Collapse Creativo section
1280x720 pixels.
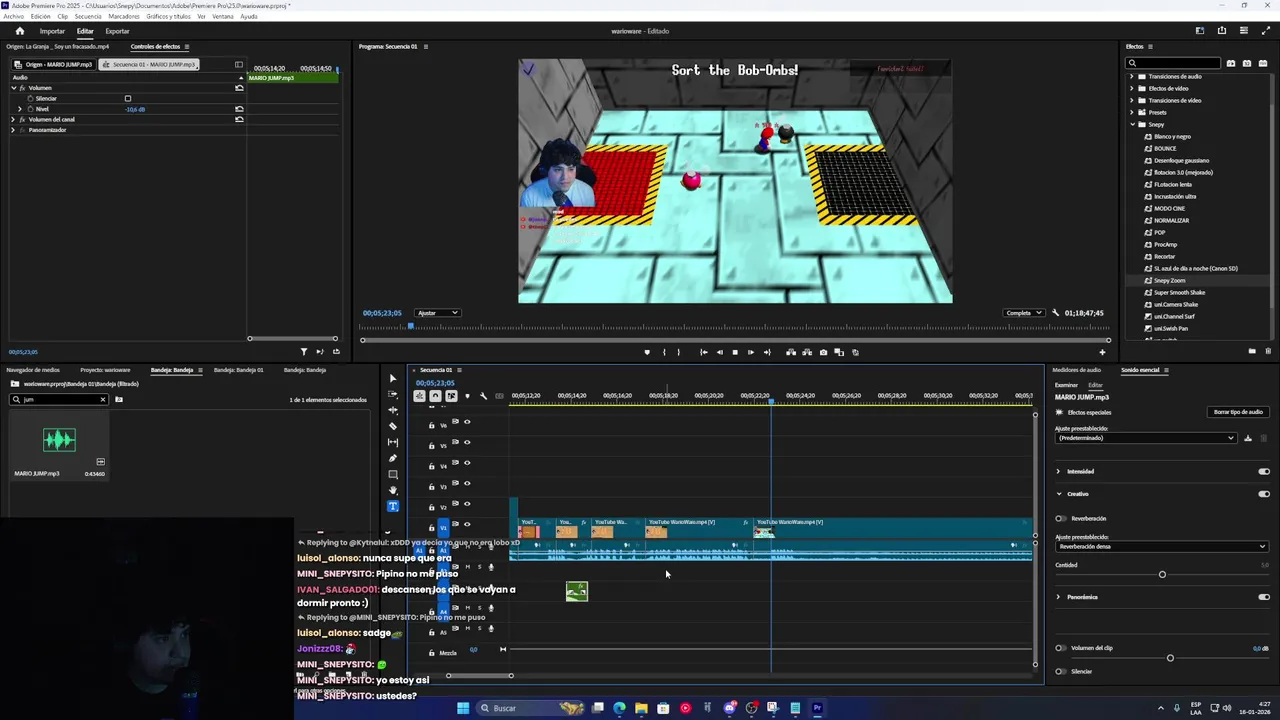coord(1058,494)
